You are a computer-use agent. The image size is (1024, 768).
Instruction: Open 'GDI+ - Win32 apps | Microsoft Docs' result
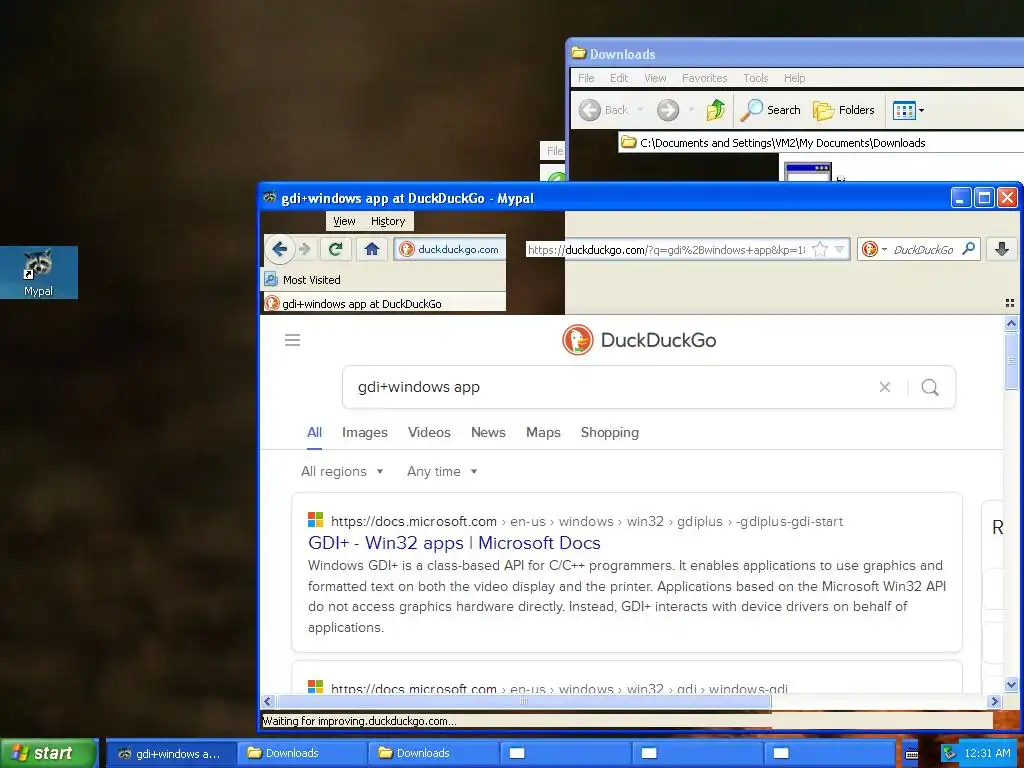(454, 543)
